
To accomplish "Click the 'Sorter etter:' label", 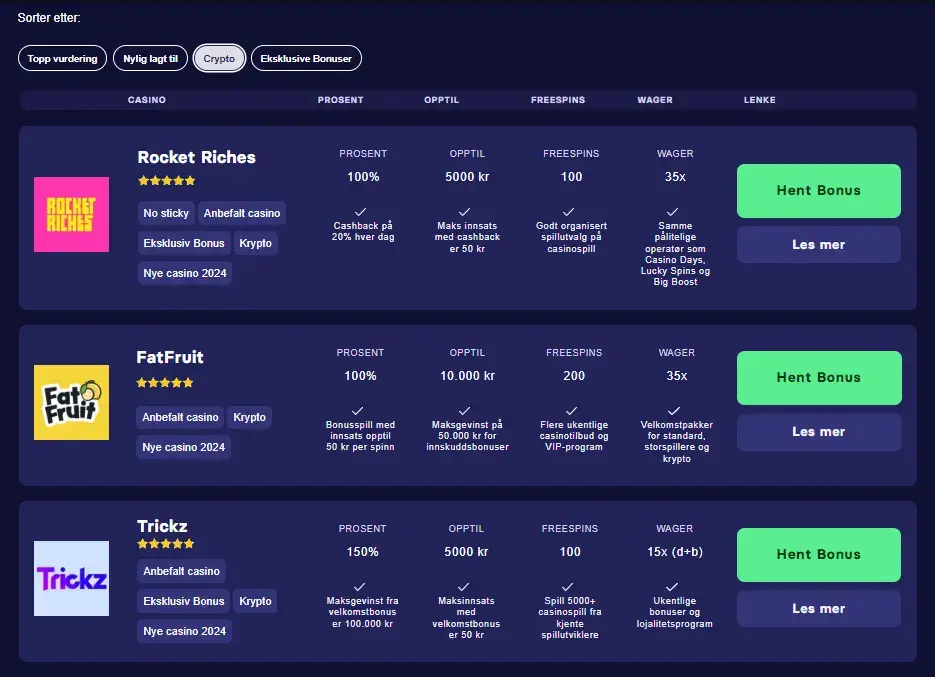I will click(49, 18).
